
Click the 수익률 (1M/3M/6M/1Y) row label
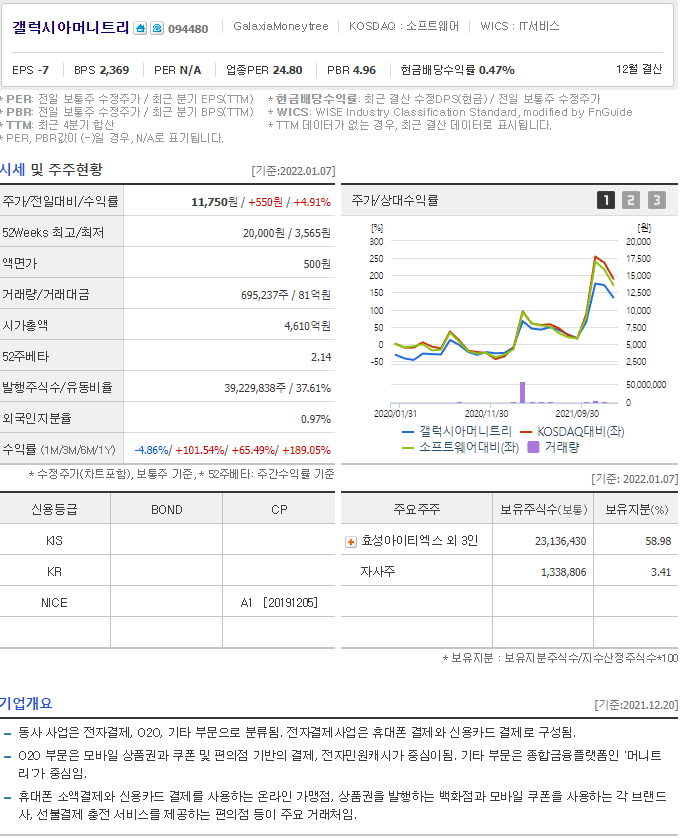click(59, 449)
